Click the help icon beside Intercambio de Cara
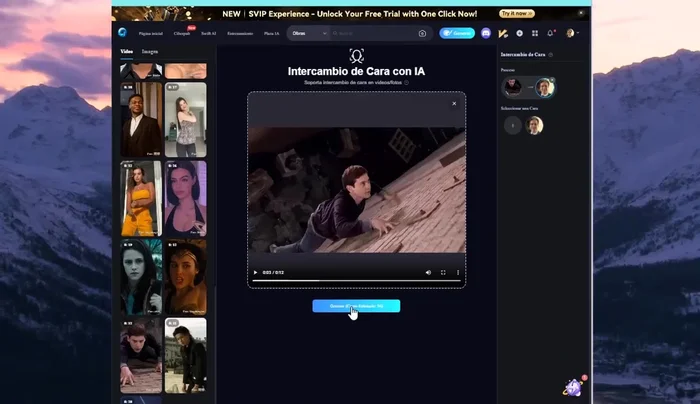 pyautogui.click(x=550, y=54)
